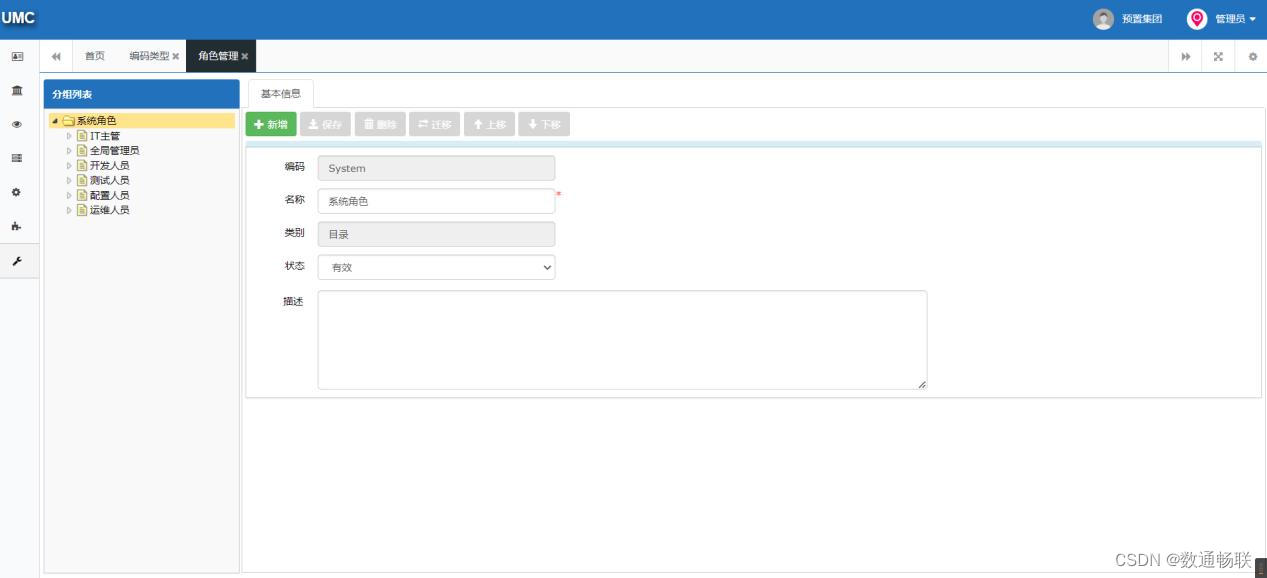Open the 管理员 user menu
The height and width of the screenshot is (578, 1267).
[1235, 19]
